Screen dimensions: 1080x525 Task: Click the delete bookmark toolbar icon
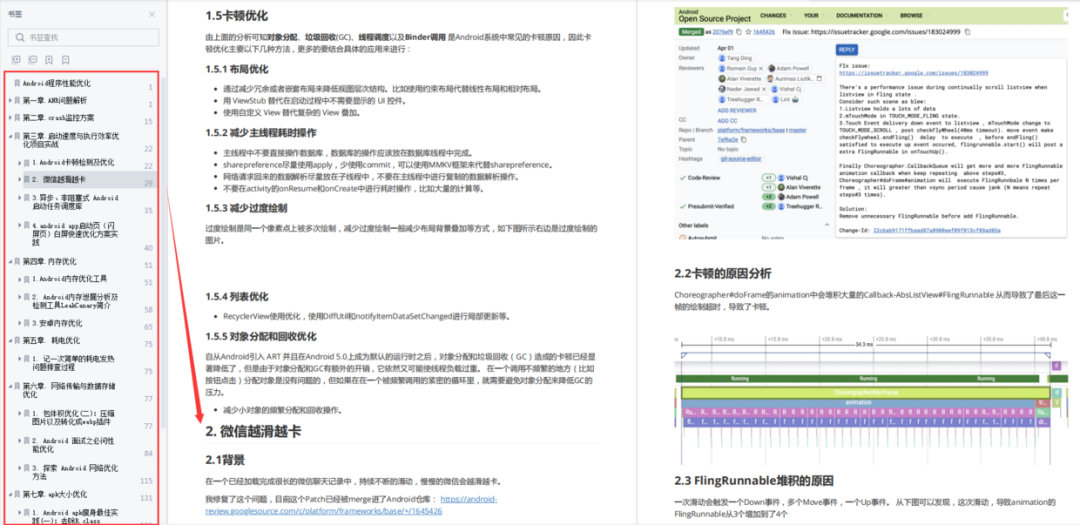click(65, 61)
